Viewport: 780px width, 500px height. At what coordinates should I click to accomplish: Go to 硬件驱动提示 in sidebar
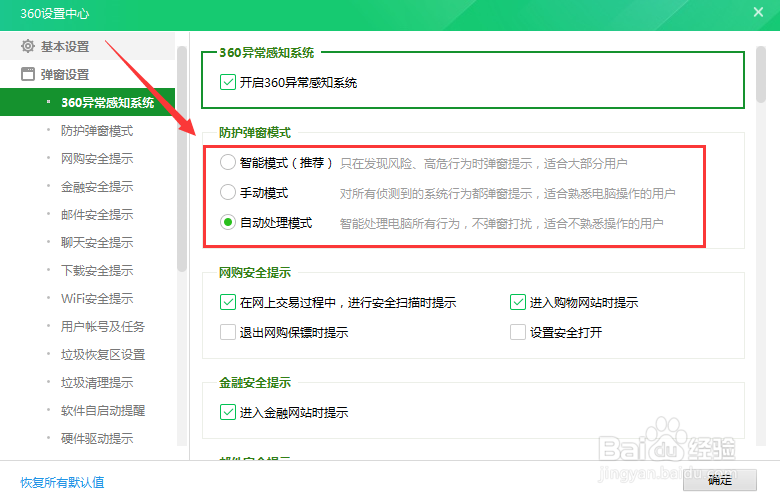tap(97, 438)
